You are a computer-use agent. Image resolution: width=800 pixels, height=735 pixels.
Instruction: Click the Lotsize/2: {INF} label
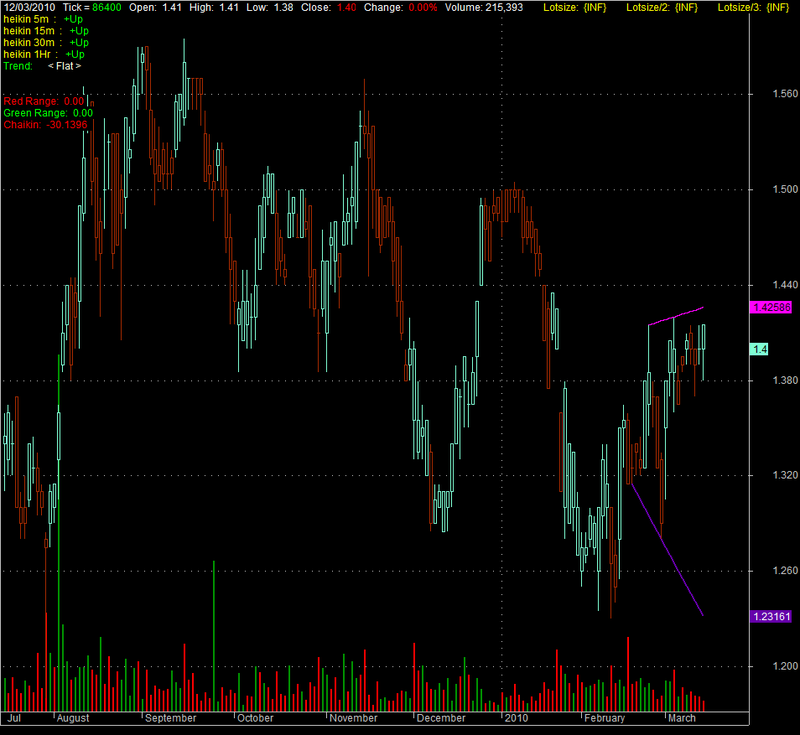[662, 8]
